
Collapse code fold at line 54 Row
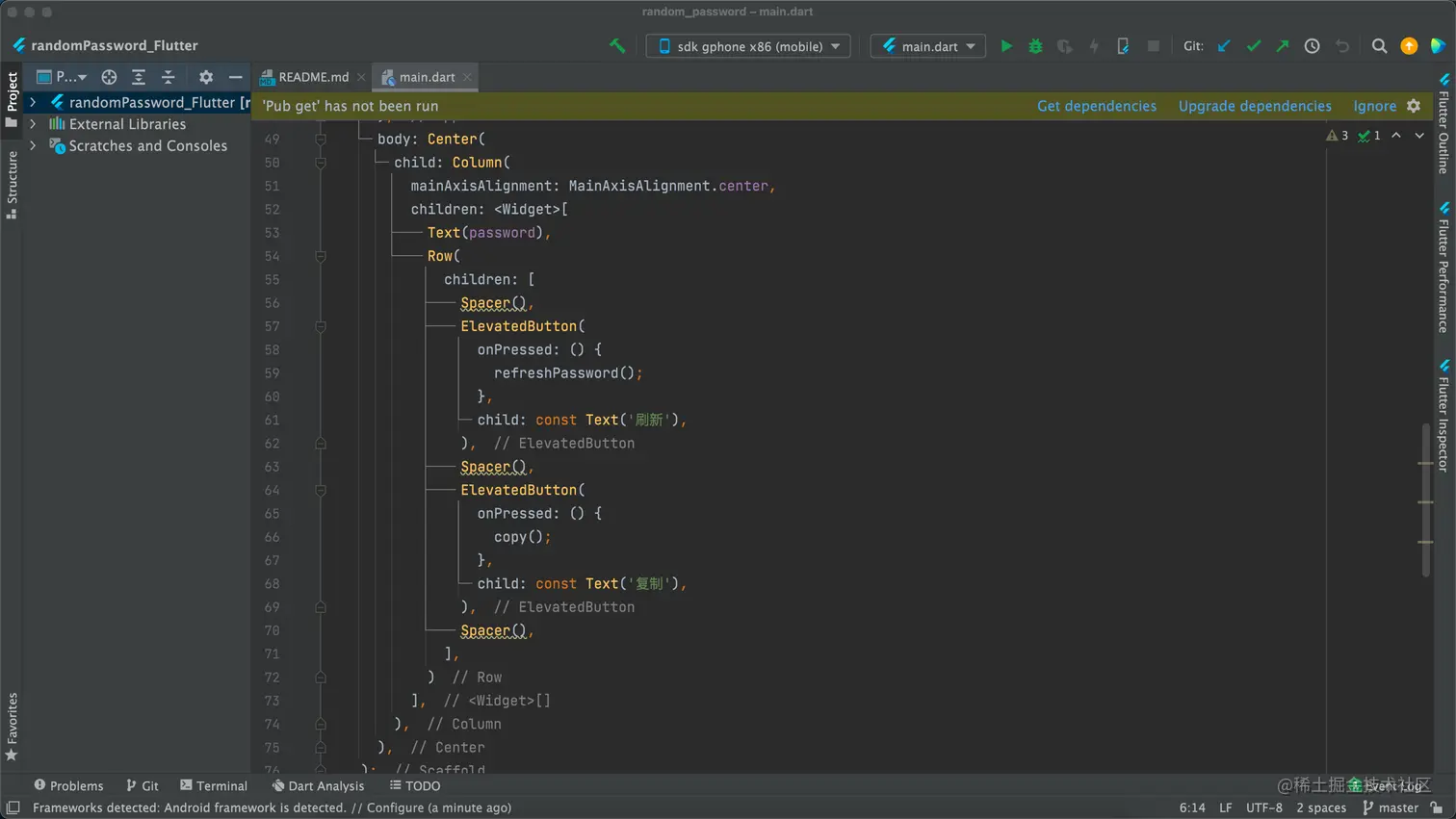pyautogui.click(x=321, y=257)
